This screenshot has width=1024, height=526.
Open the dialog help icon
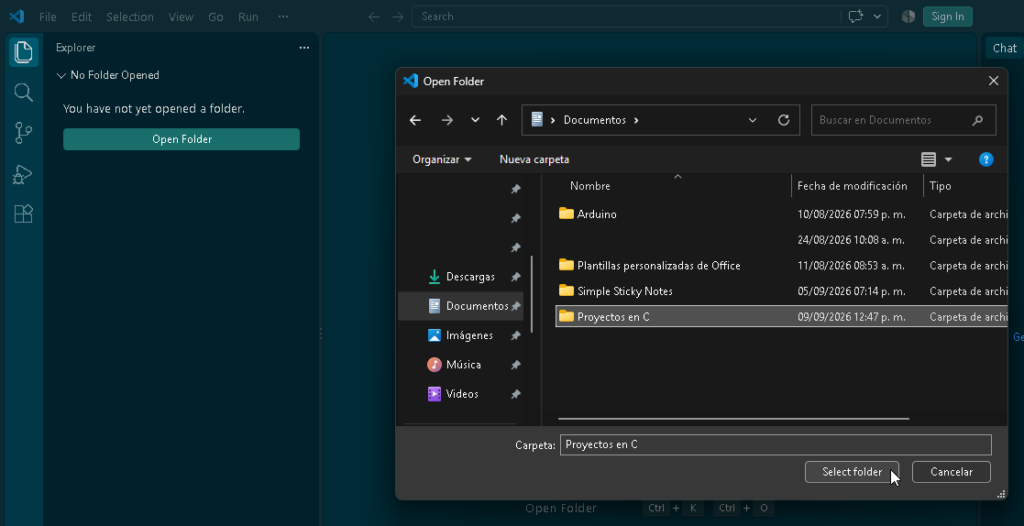click(x=986, y=159)
